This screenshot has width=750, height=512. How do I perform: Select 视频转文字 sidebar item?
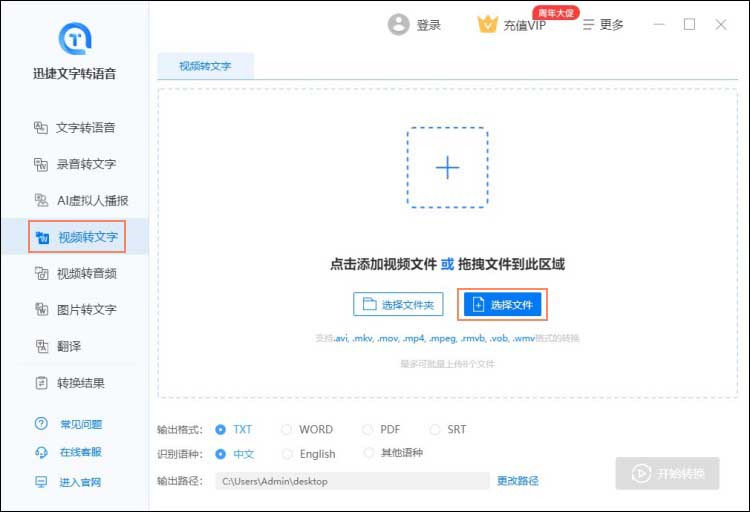[x=77, y=237]
